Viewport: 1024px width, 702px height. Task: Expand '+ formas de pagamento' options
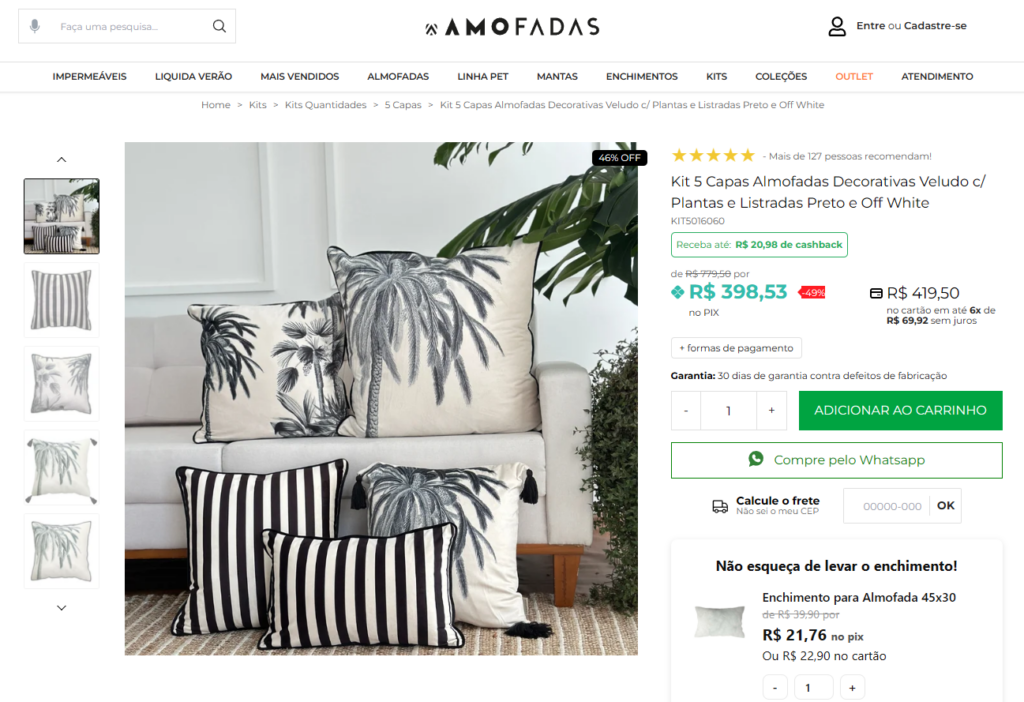coord(736,348)
